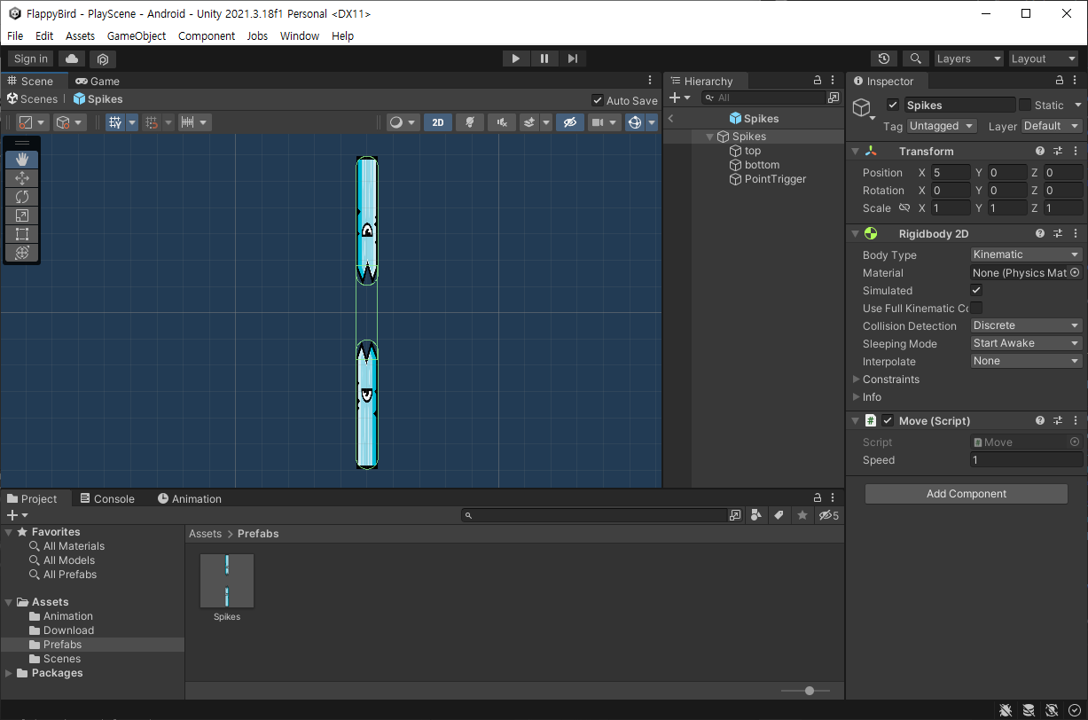Toggle Spikes active checkbox in Inspector

coord(893,105)
